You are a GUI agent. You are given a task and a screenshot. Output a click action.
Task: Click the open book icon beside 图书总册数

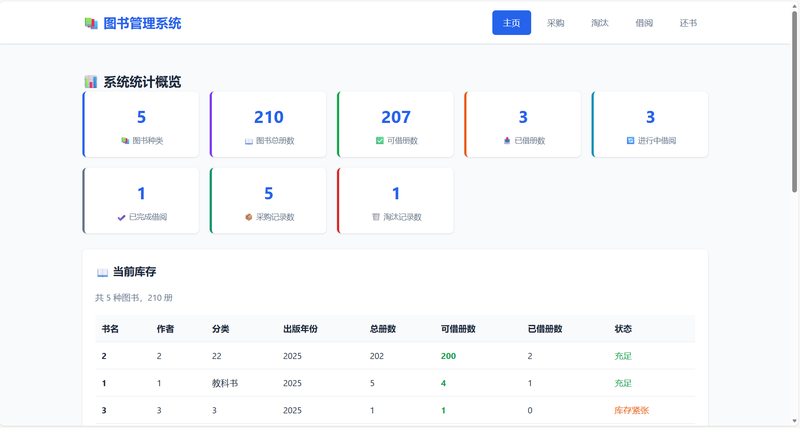pos(249,141)
